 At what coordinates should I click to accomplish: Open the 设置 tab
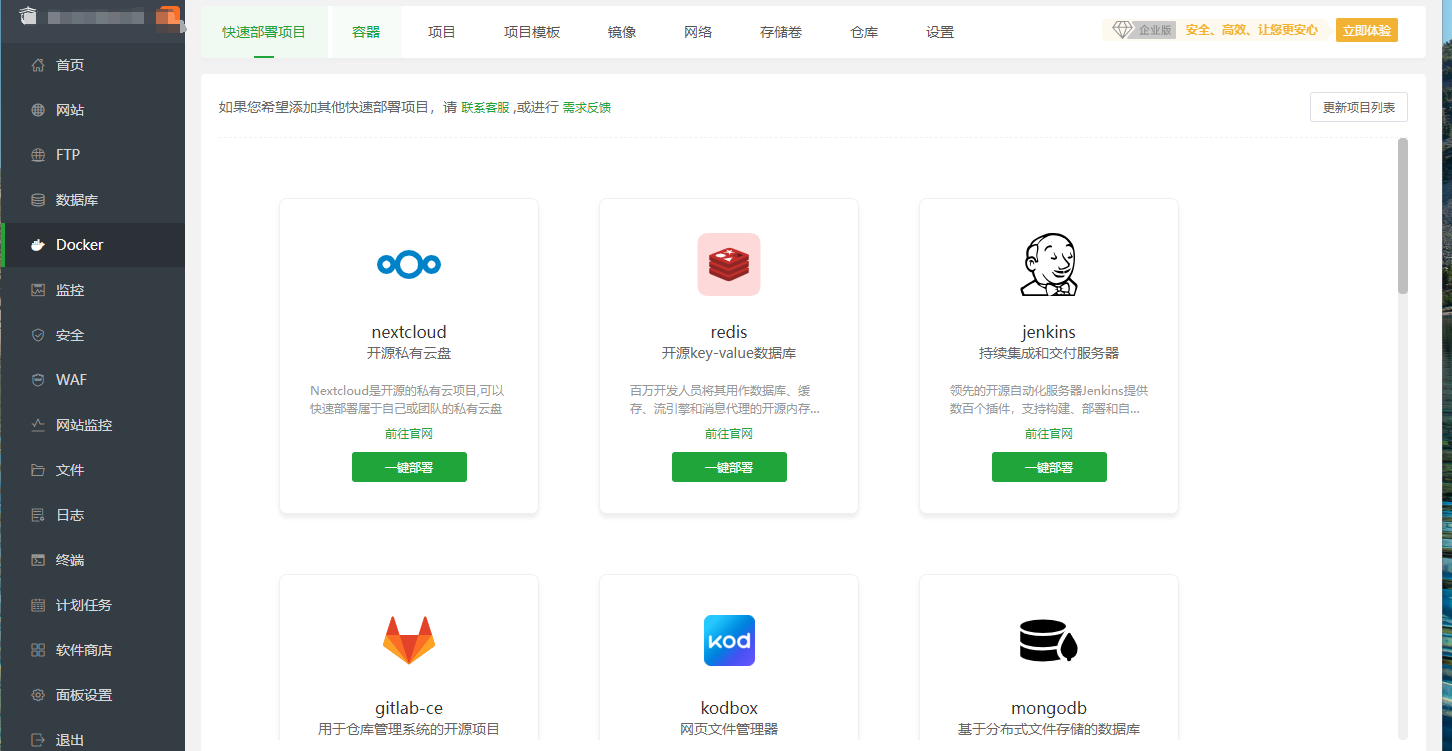[x=940, y=32]
